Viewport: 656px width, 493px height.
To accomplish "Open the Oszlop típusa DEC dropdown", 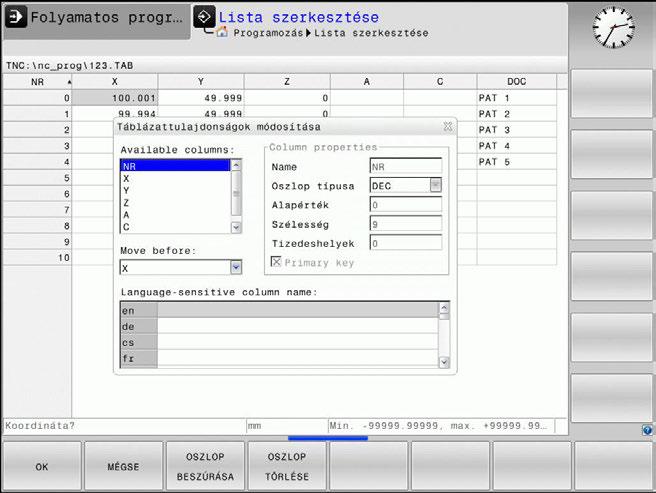I will tap(436, 185).
